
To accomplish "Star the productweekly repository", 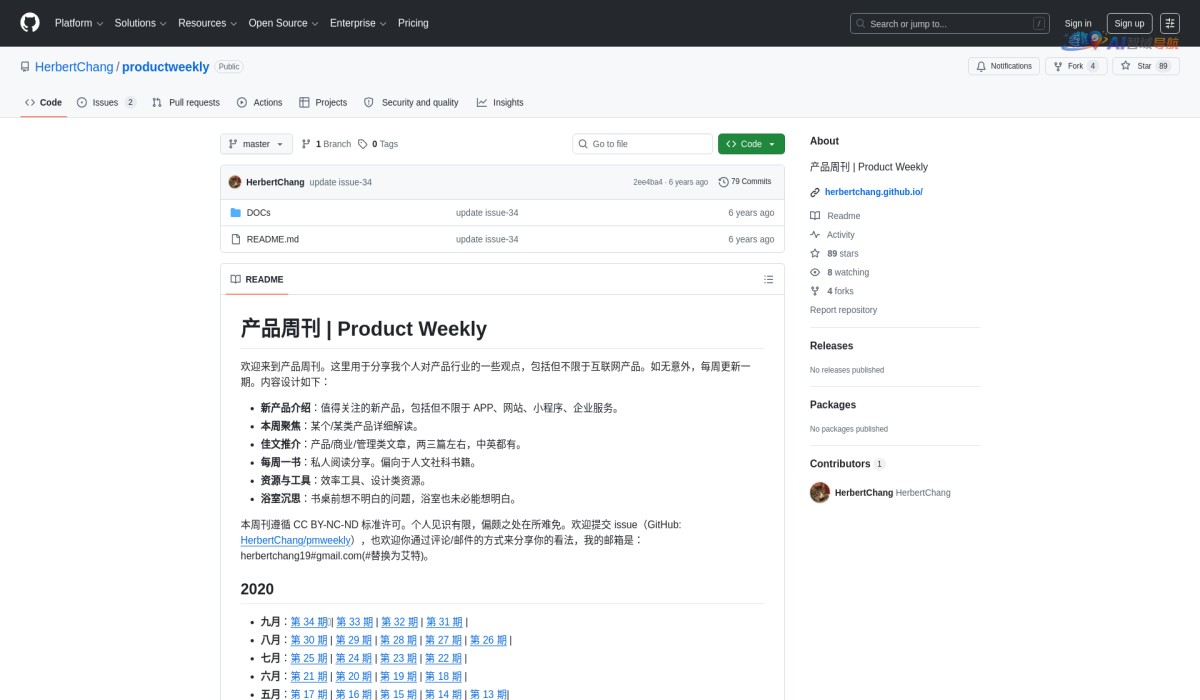I will coord(1136,66).
